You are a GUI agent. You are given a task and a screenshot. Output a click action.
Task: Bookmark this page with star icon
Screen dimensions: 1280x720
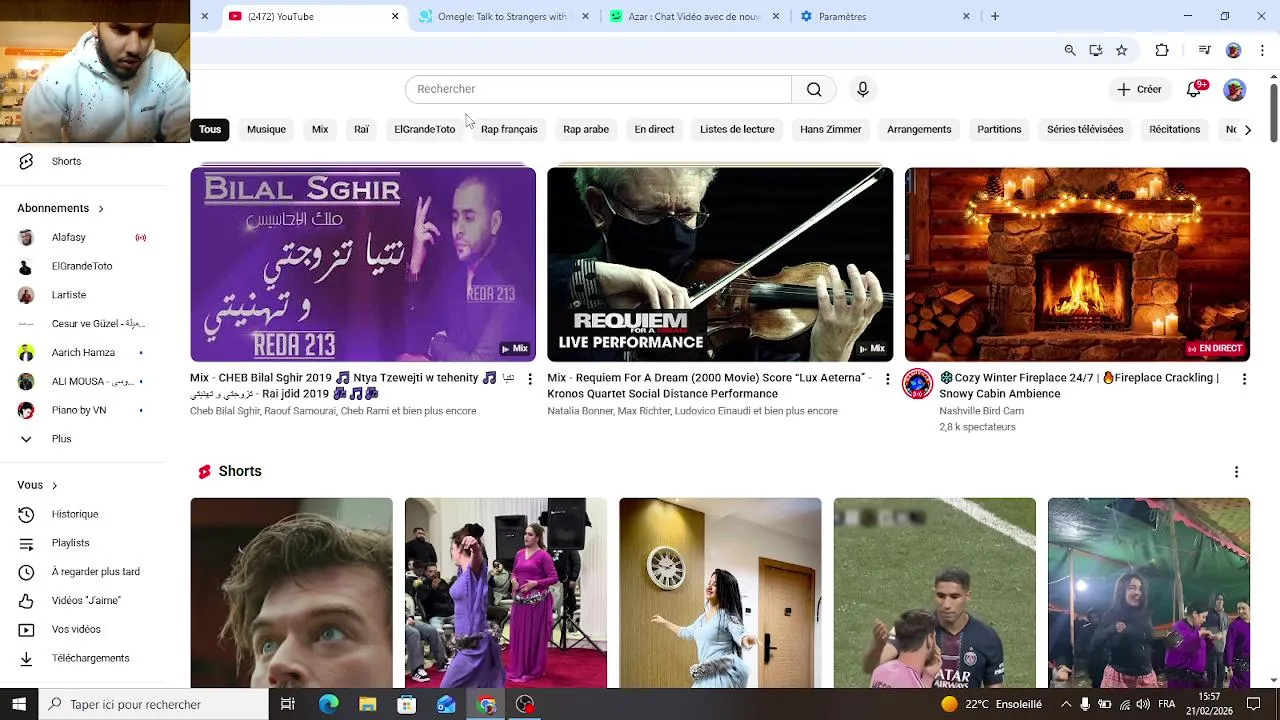[x=1122, y=50]
